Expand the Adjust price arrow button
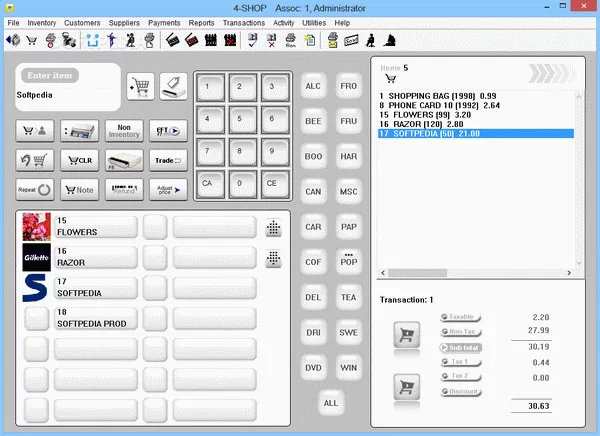Screen dimensions: 600x436 pos(167,189)
